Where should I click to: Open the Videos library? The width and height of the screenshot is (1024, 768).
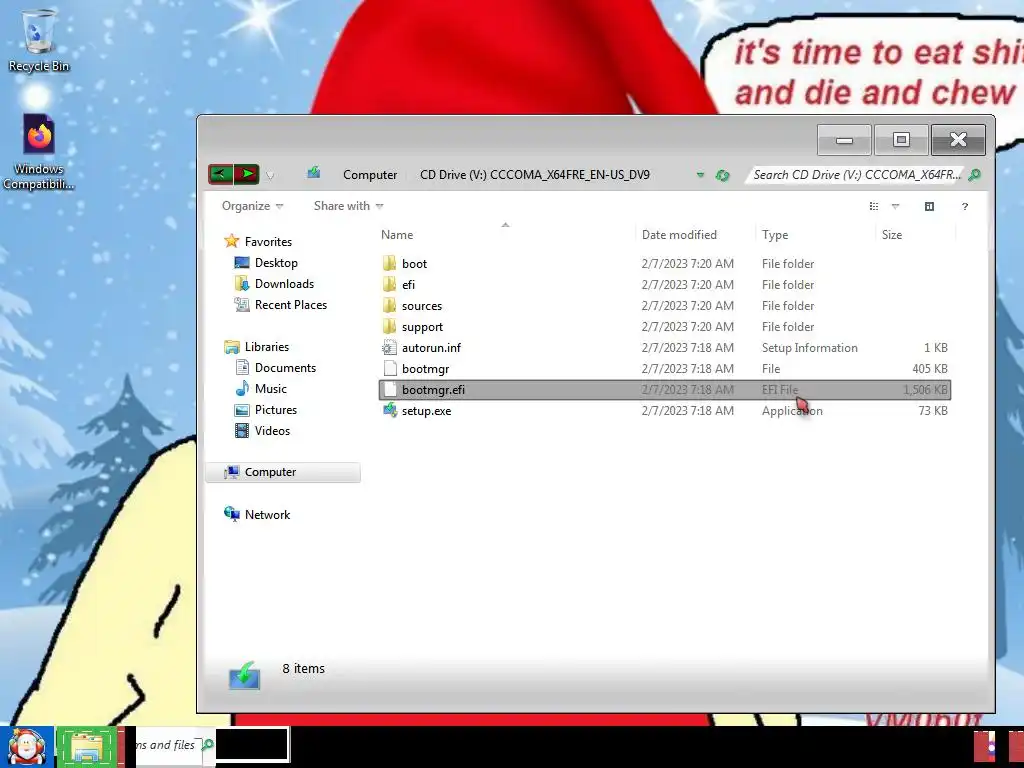(x=272, y=430)
